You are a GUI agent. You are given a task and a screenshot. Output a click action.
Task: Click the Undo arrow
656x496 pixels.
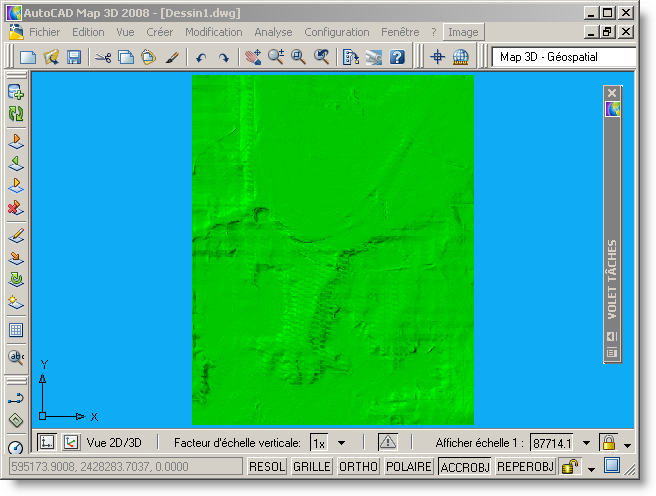point(201,57)
